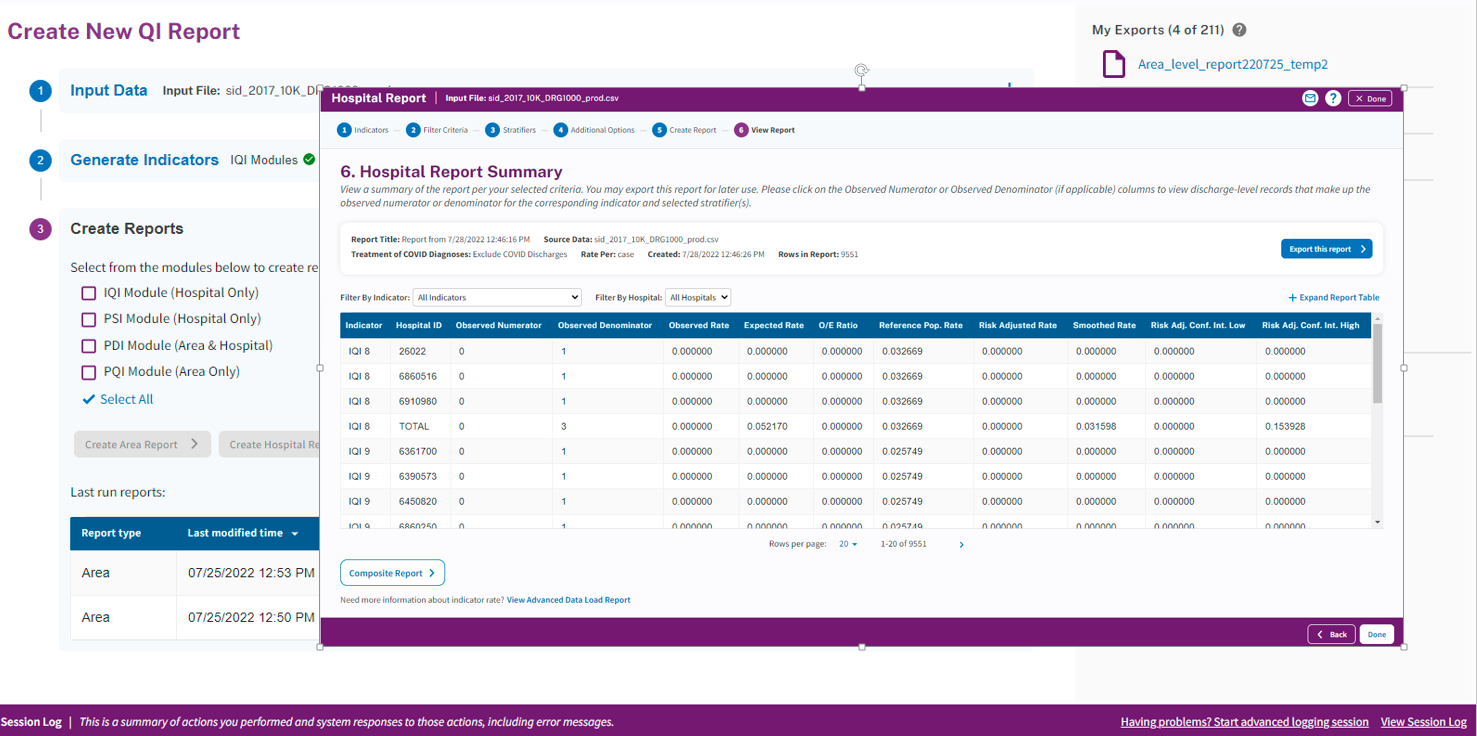Check the IQI Module (Hospital Only) box

click(x=89, y=293)
